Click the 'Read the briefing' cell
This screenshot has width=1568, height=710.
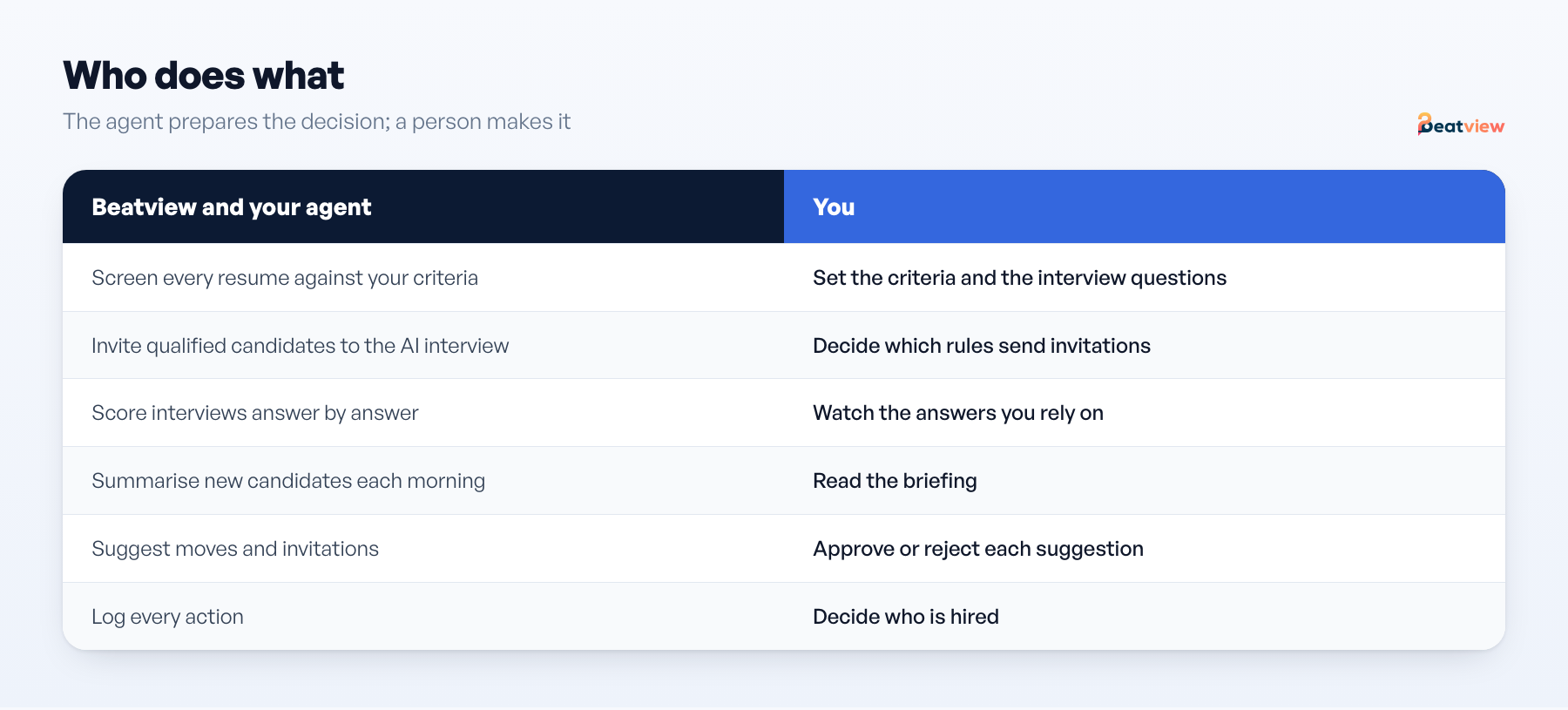point(1145,481)
